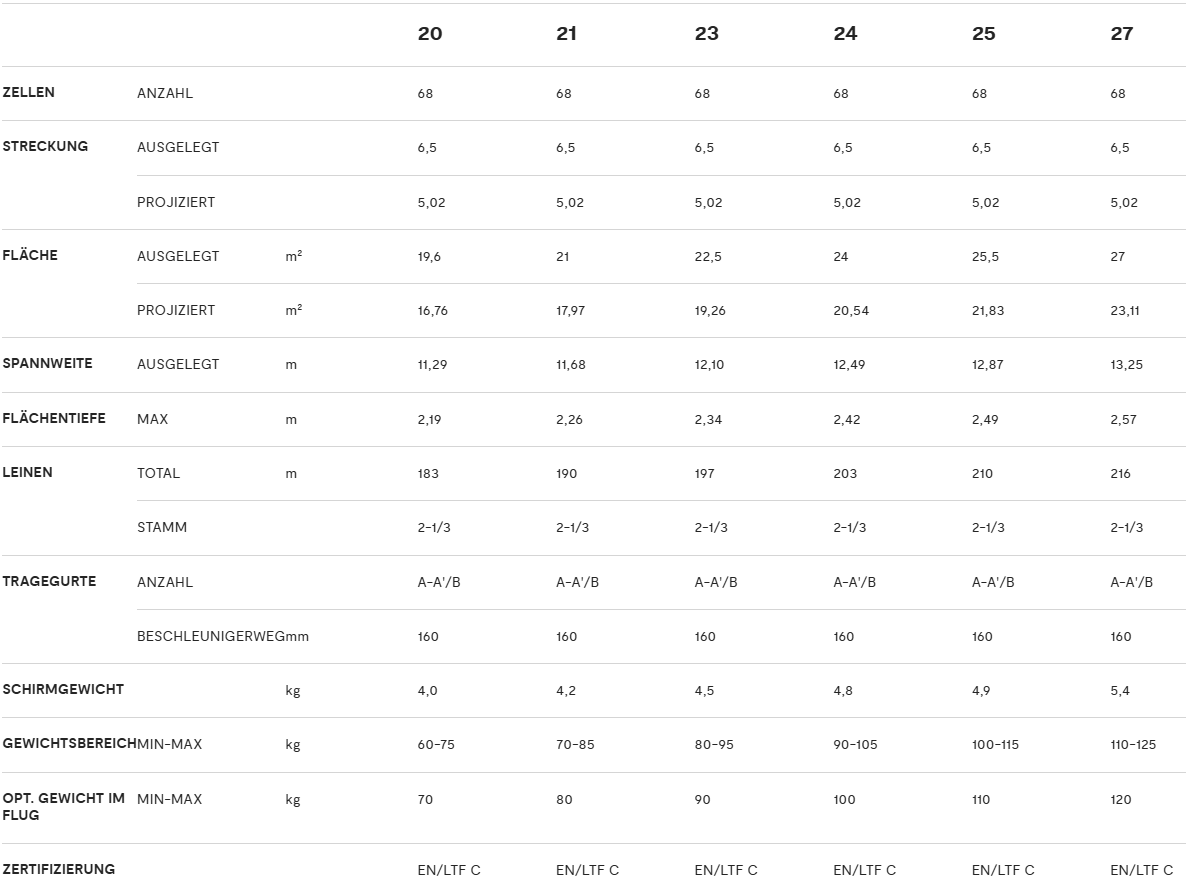This screenshot has height=895, width=1186.
Task: Click the flat area value 25,5
Action: click(985, 256)
